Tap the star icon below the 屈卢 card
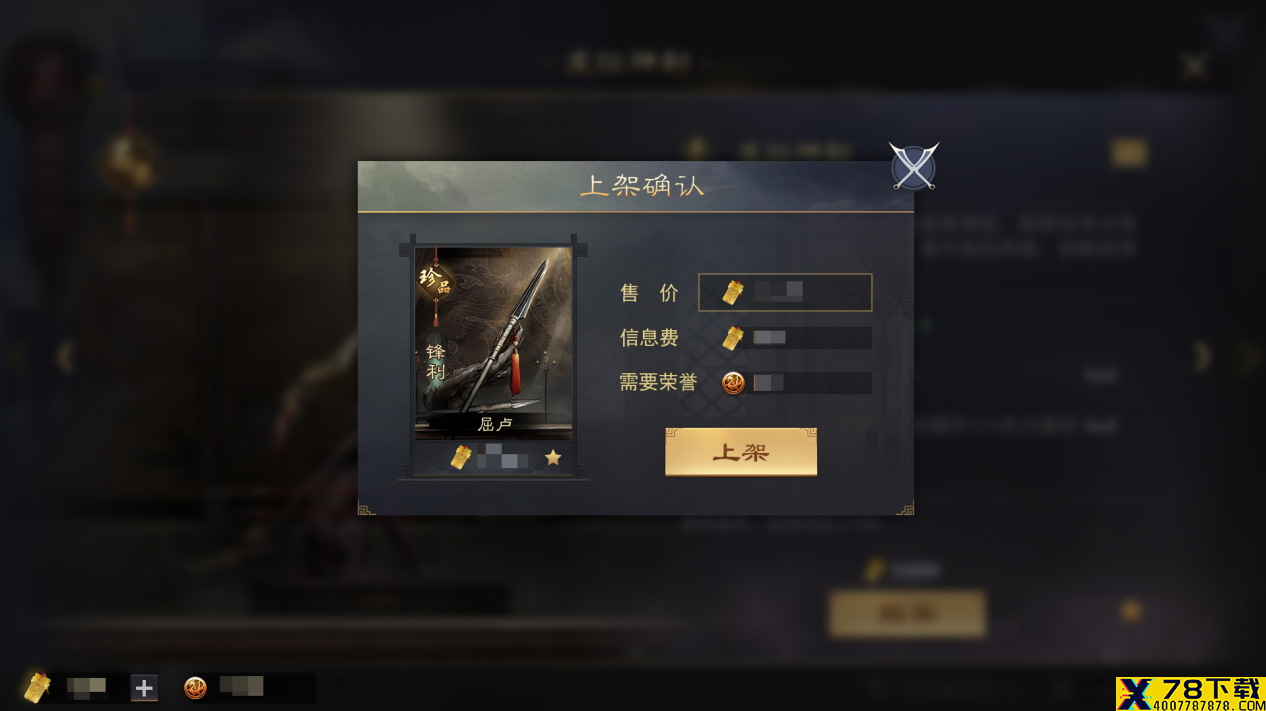This screenshot has height=711, width=1266. click(553, 458)
